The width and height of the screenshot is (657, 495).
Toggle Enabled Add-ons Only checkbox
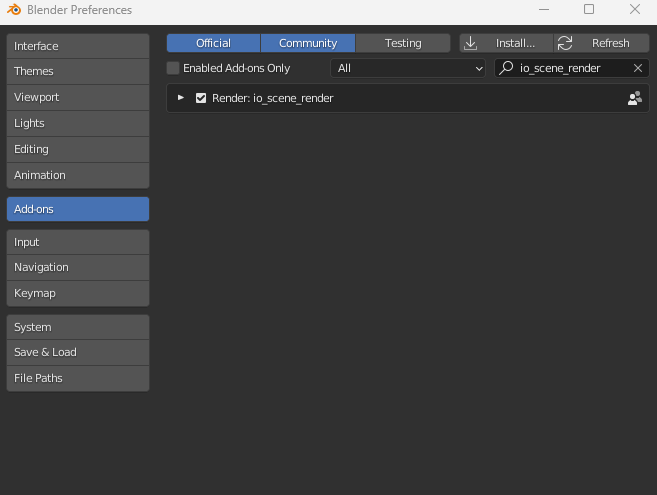pos(173,68)
